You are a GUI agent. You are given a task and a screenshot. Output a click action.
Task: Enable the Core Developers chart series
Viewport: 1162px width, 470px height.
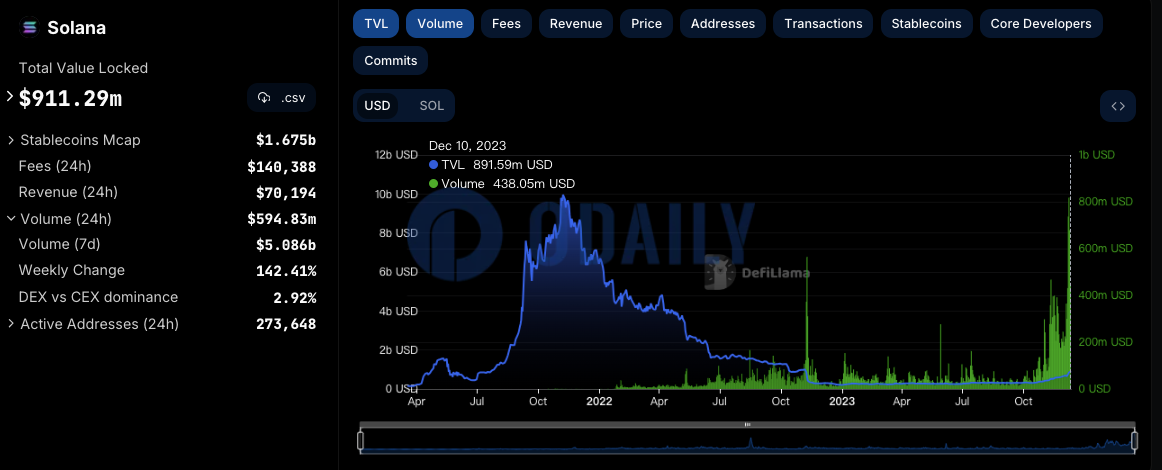point(1040,24)
